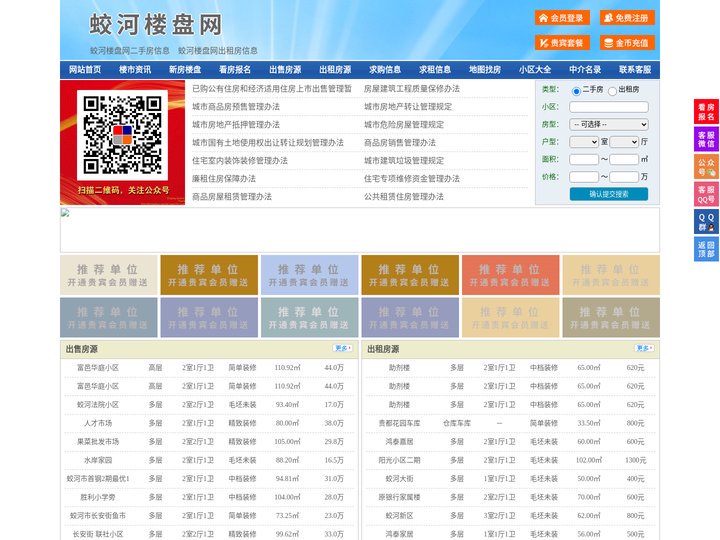Click 更多 in 出租房源 section header
The width and height of the screenshot is (720, 540).
point(644,349)
